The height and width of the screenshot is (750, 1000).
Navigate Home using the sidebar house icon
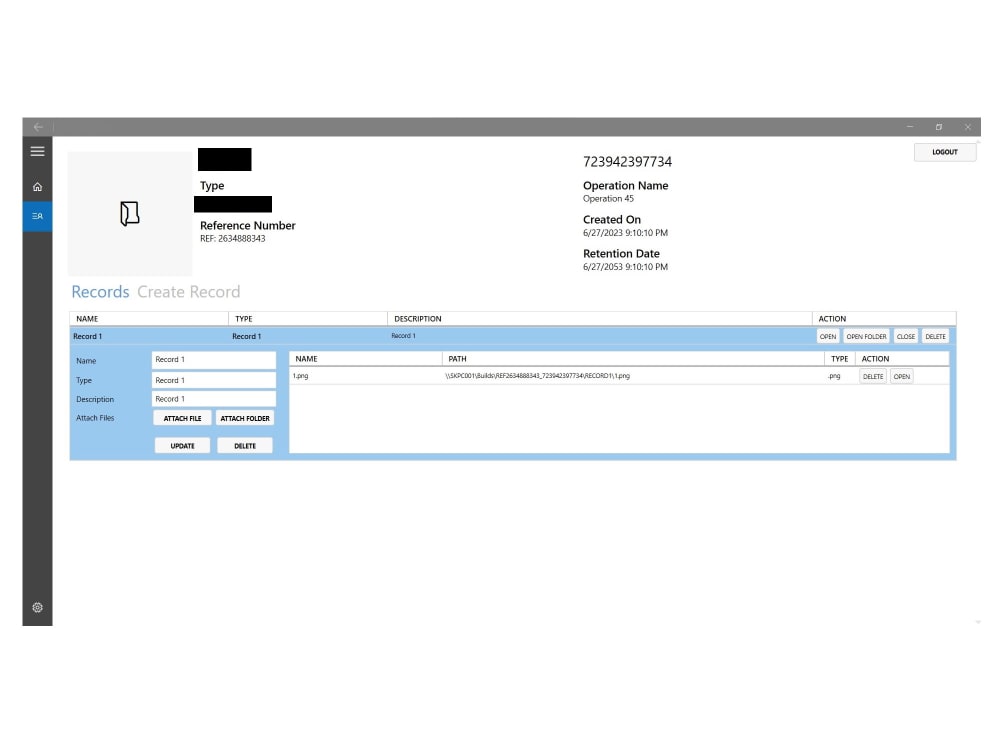pyautogui.click(x=37, y=185)
